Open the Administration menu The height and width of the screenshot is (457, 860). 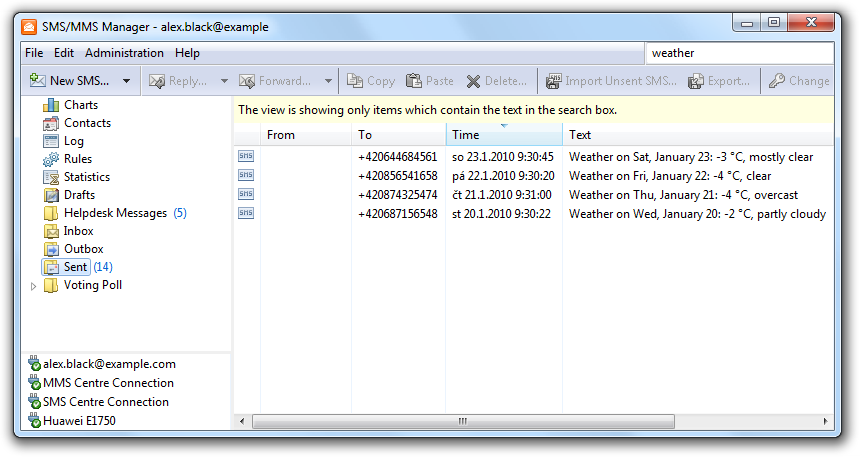(124, 53)
